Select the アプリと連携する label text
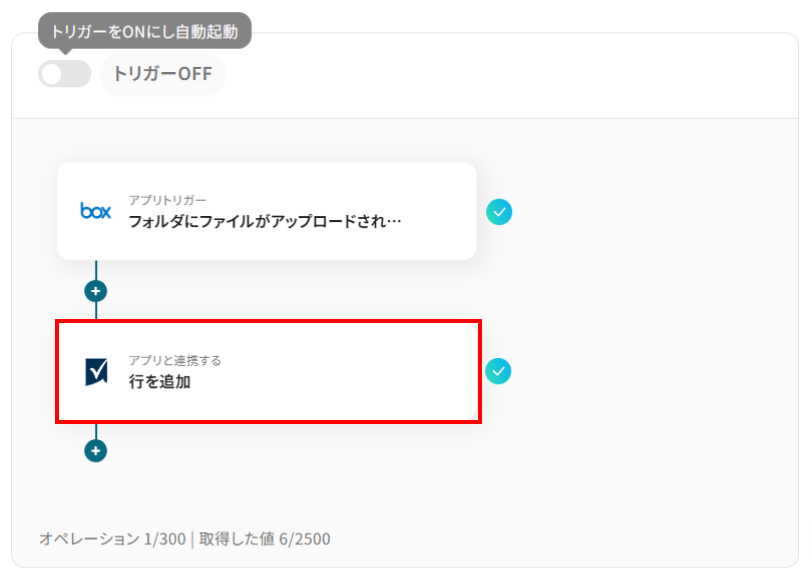Viewport: 812px width, 578px height. tap(174, 360)
